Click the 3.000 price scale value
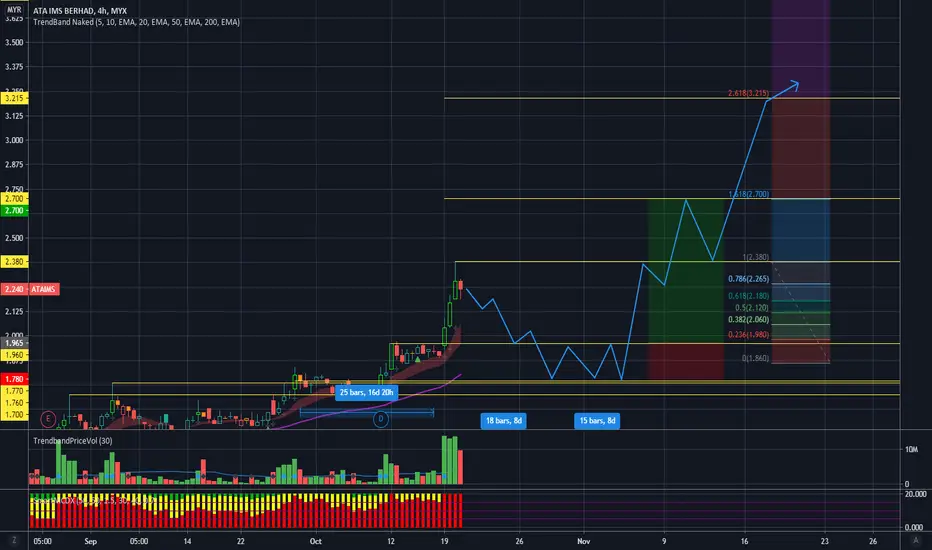Screen dimensions: 932x550 coord(14,140)
